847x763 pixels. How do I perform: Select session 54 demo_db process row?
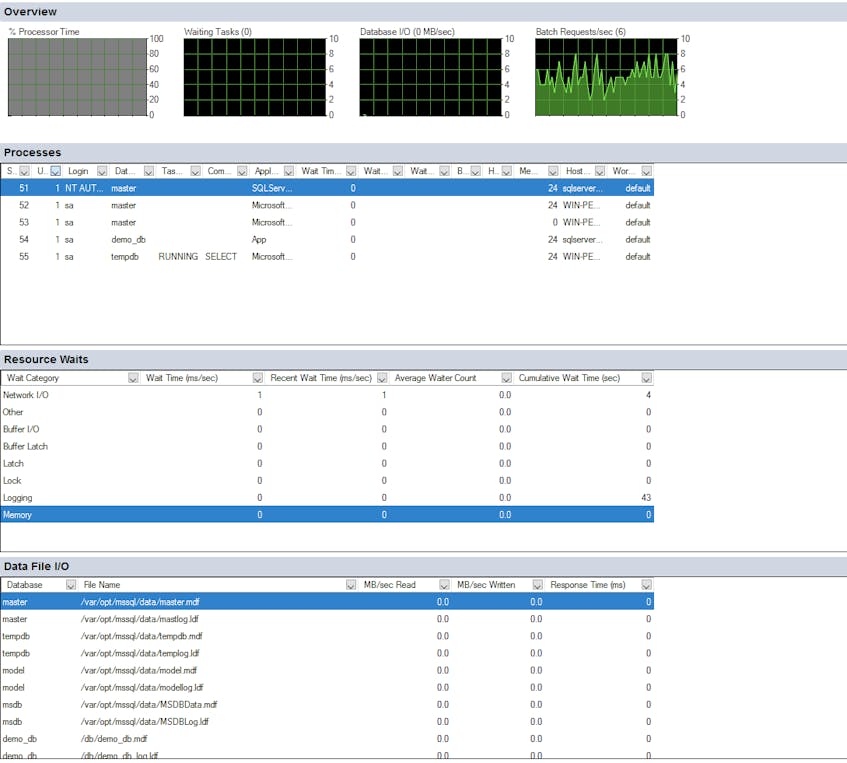[x=327, y=239]
